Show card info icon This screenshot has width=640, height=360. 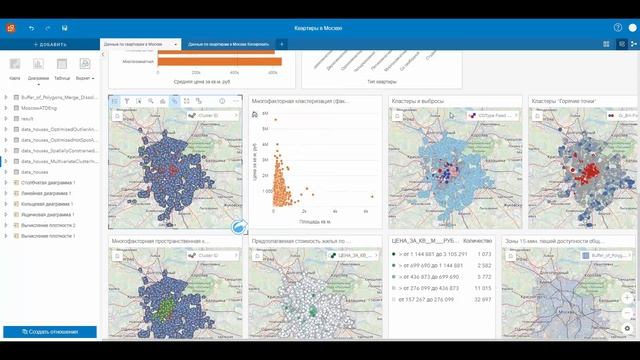click(x=222, y=101)
